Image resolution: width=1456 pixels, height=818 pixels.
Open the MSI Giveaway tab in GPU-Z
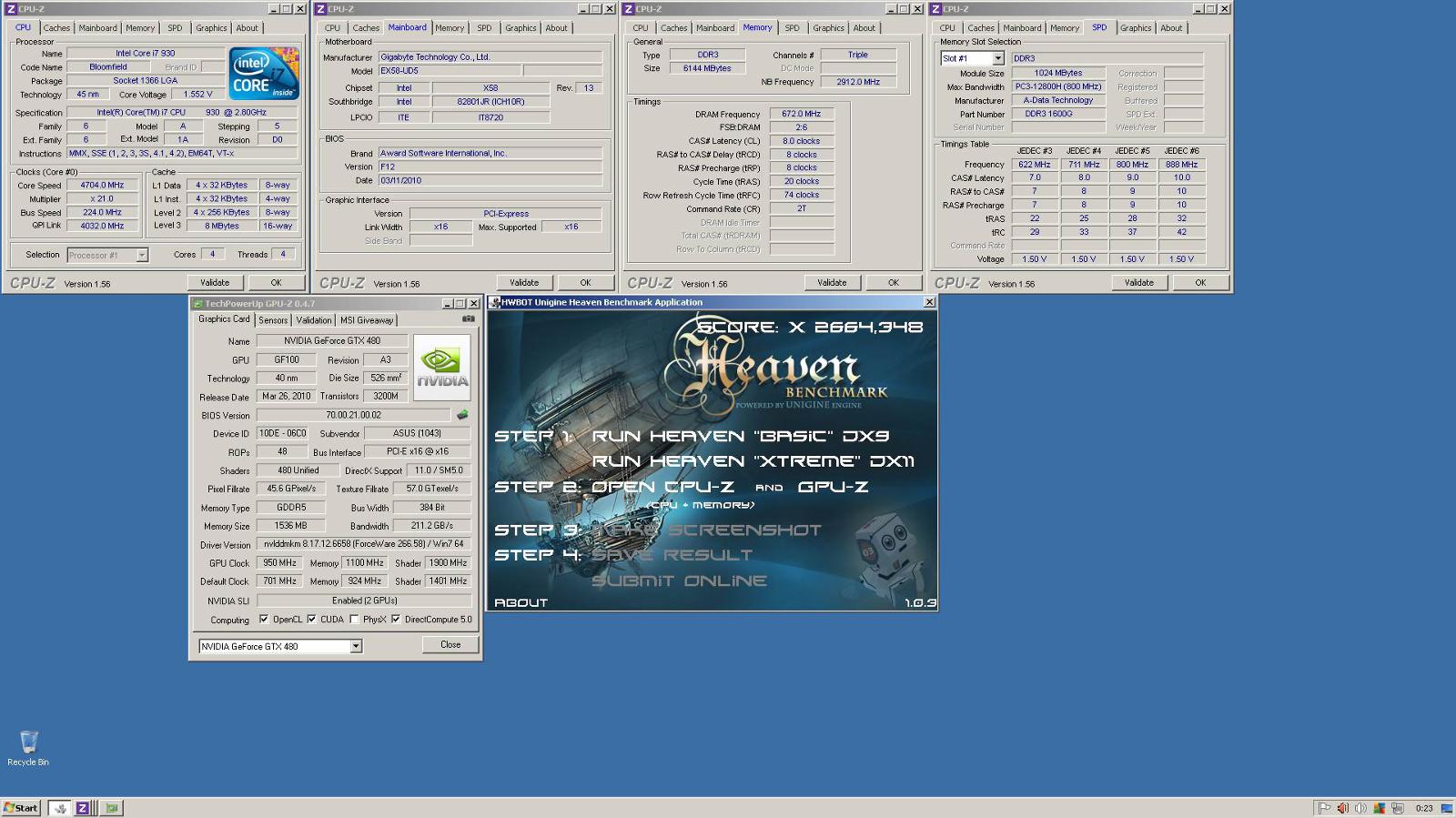[x=367, y=320]
